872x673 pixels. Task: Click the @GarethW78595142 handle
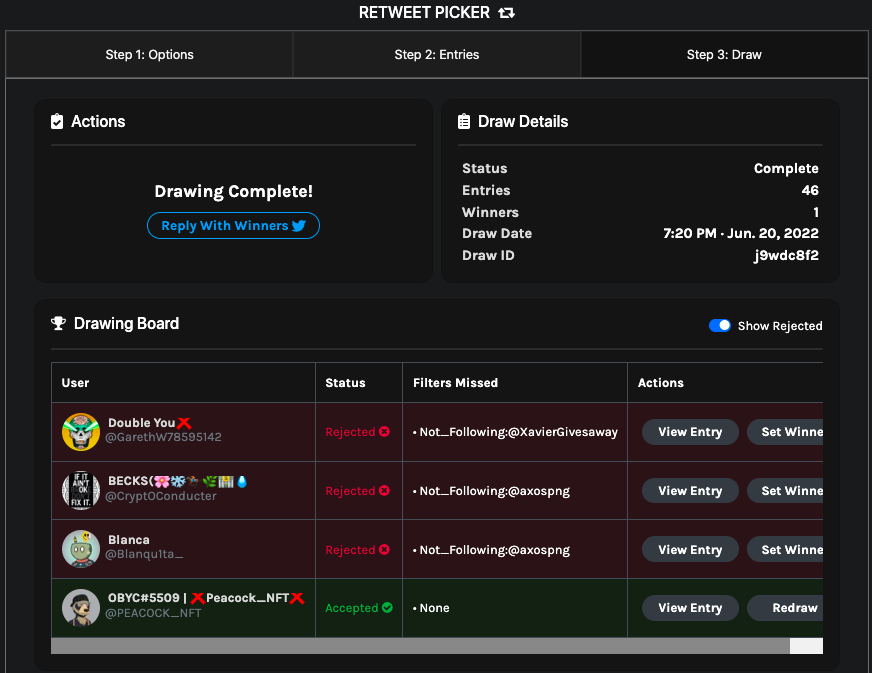point(164,437)
